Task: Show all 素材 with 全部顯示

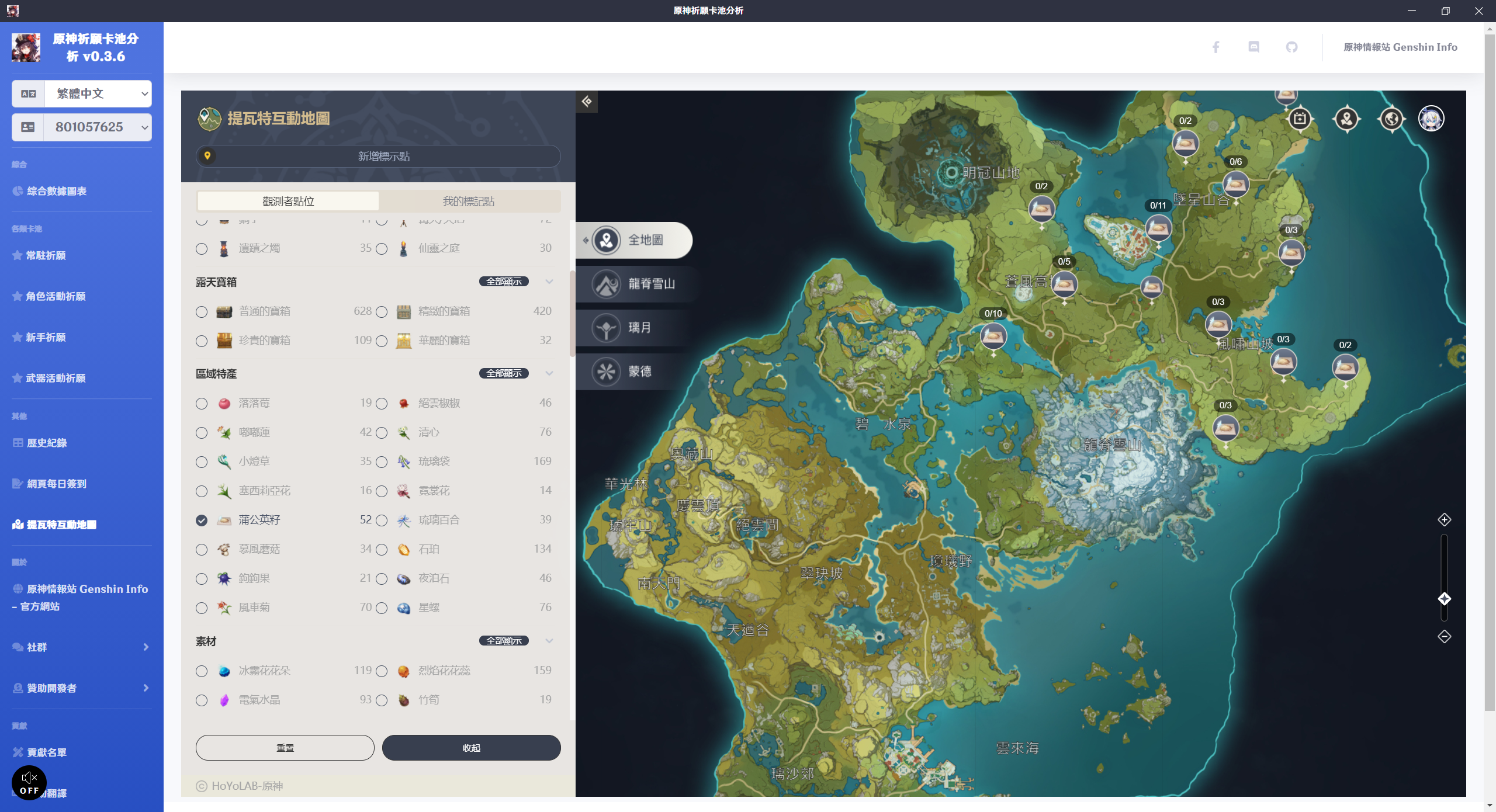Action: [x=504, y=641]
